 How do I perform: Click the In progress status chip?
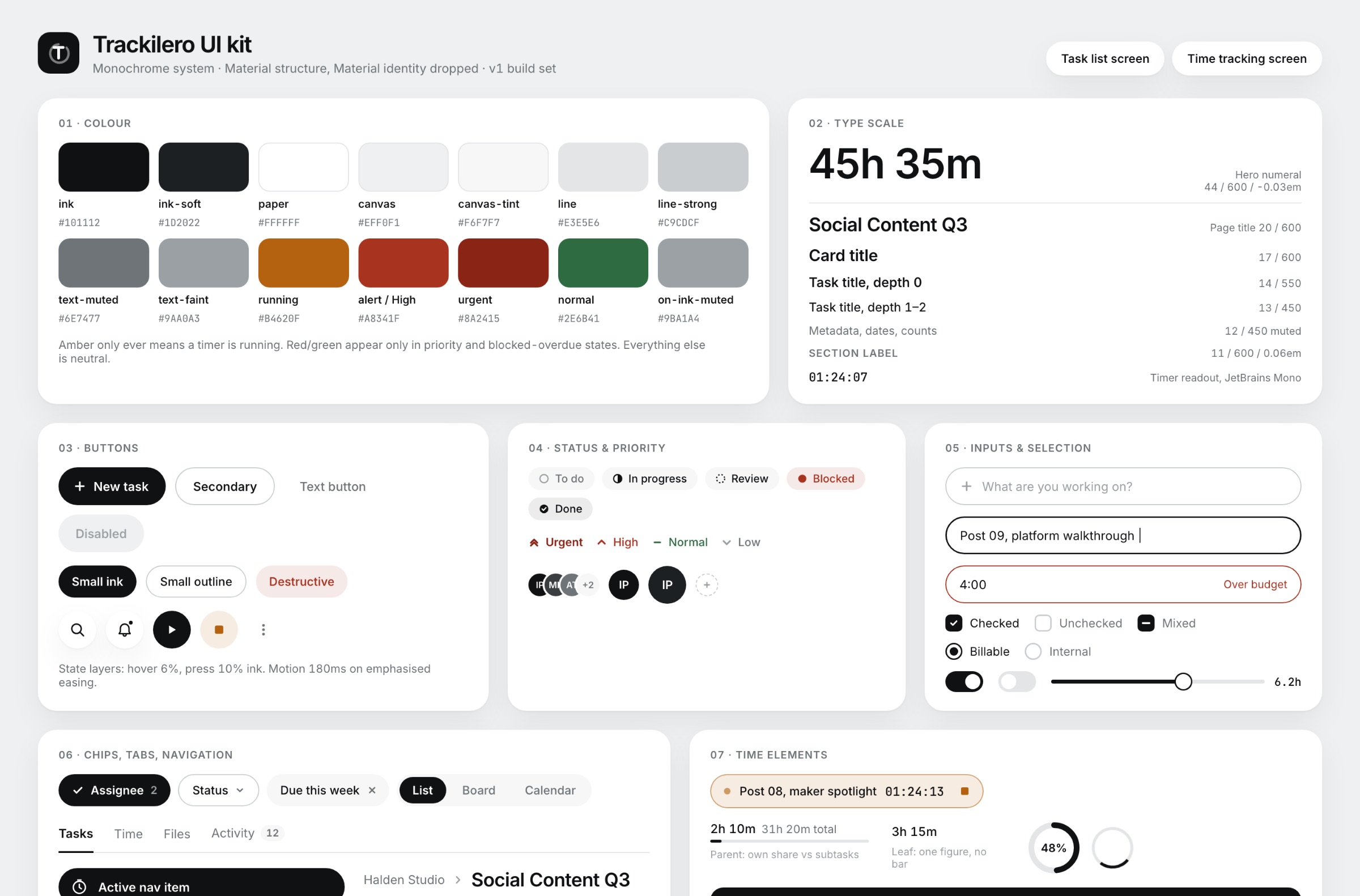coord(649,479)
